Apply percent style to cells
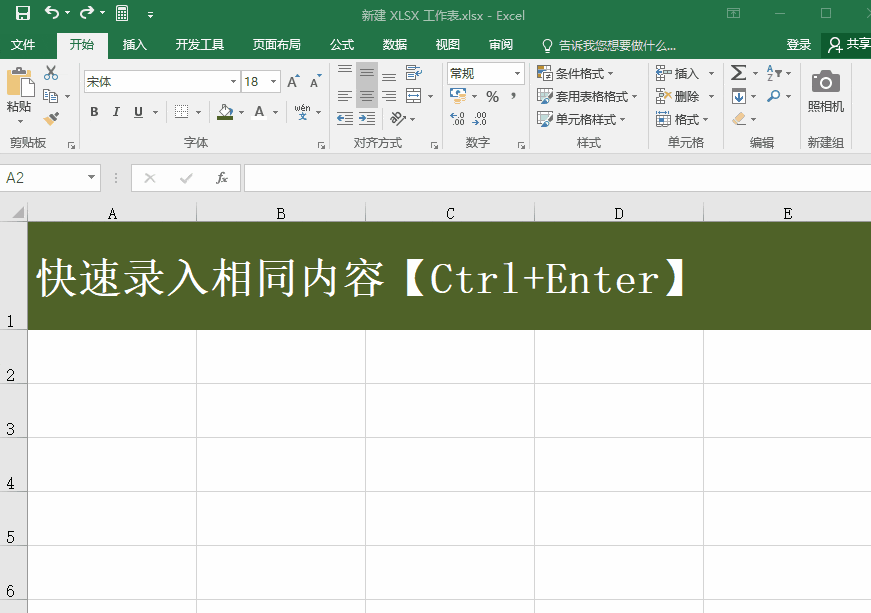The height and width of the screenshot is (613, 871). click(x=492, y=97)
